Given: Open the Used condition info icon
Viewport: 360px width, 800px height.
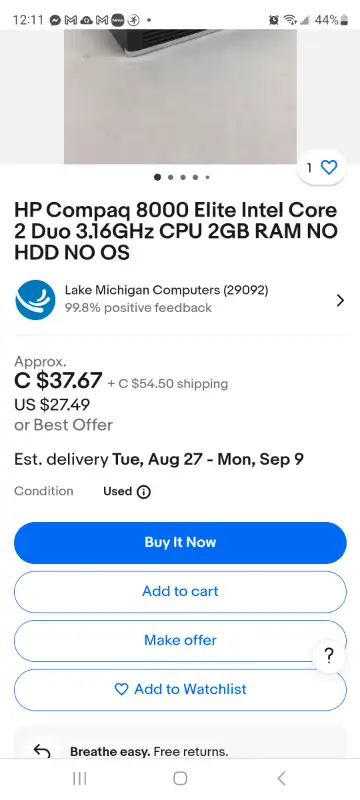Looking at the screenshot, I should [144, 492].
